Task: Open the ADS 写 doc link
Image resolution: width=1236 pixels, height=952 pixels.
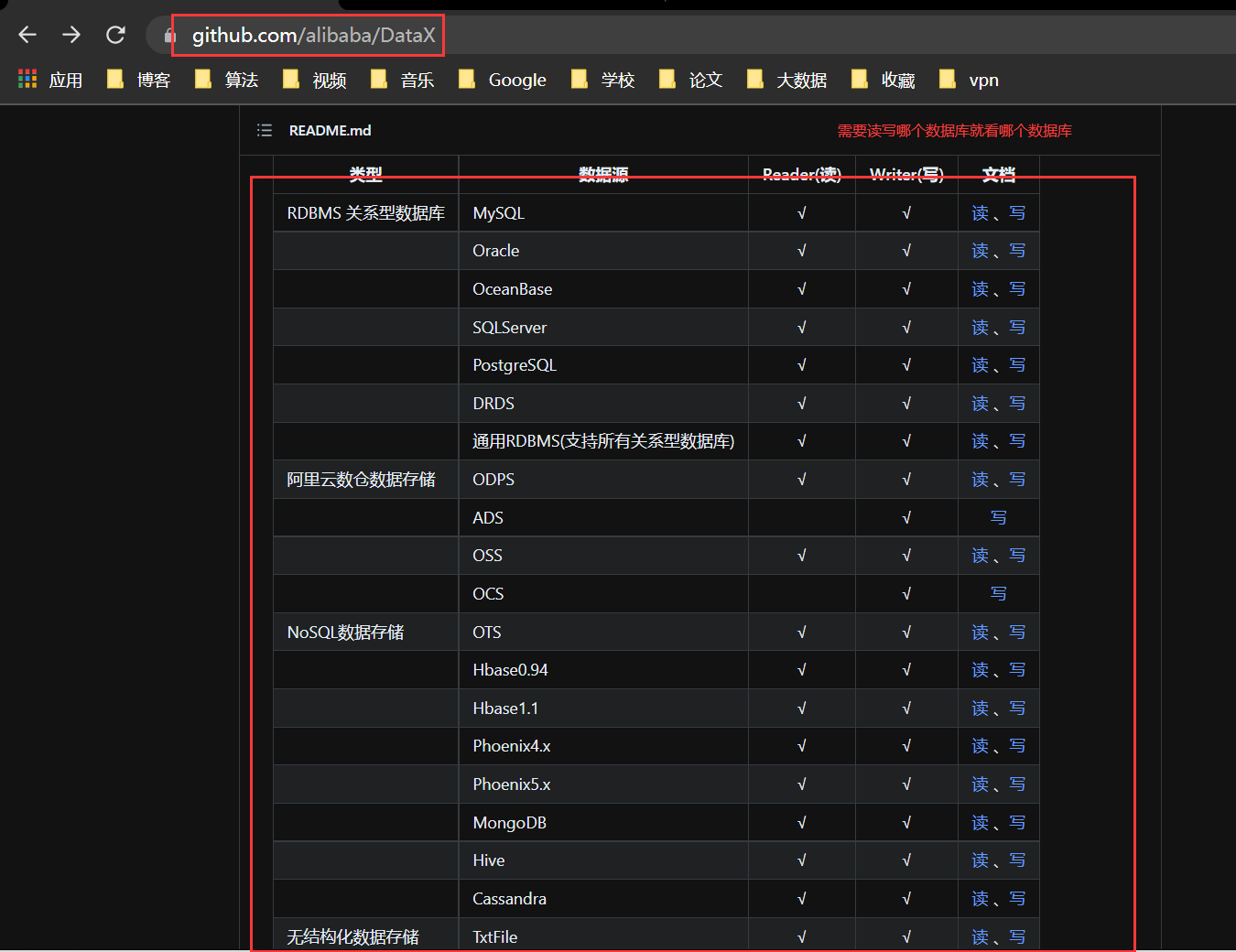Action: point(999,518)
